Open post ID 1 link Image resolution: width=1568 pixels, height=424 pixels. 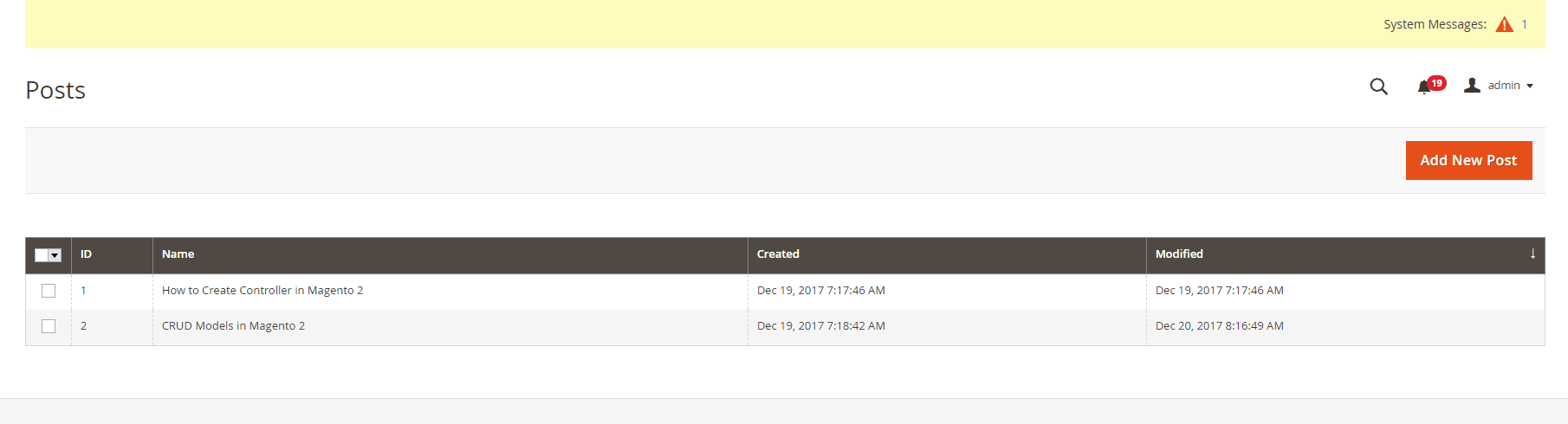83,291
